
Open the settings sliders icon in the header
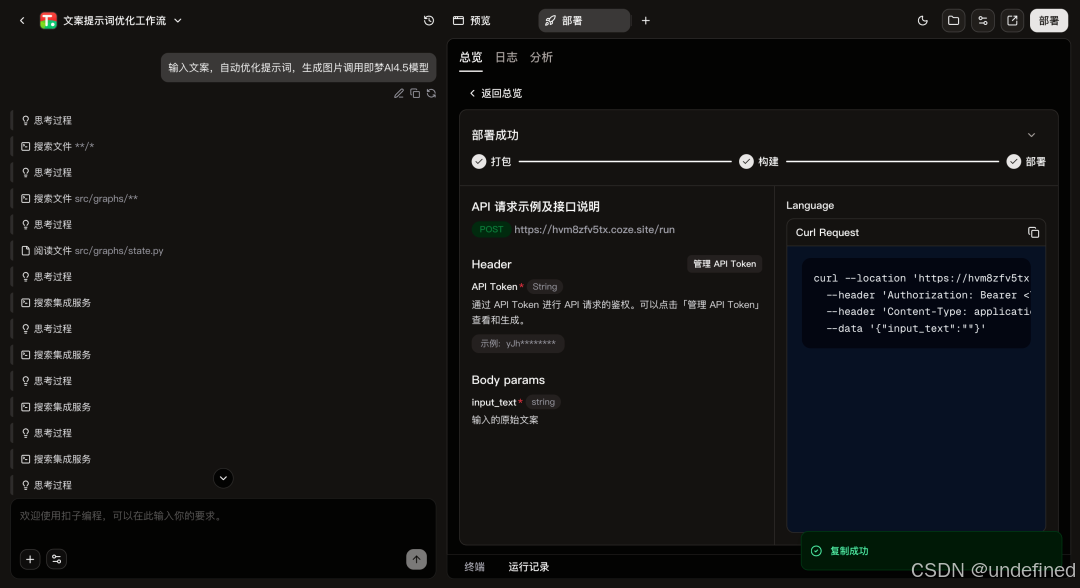[983, 21]
